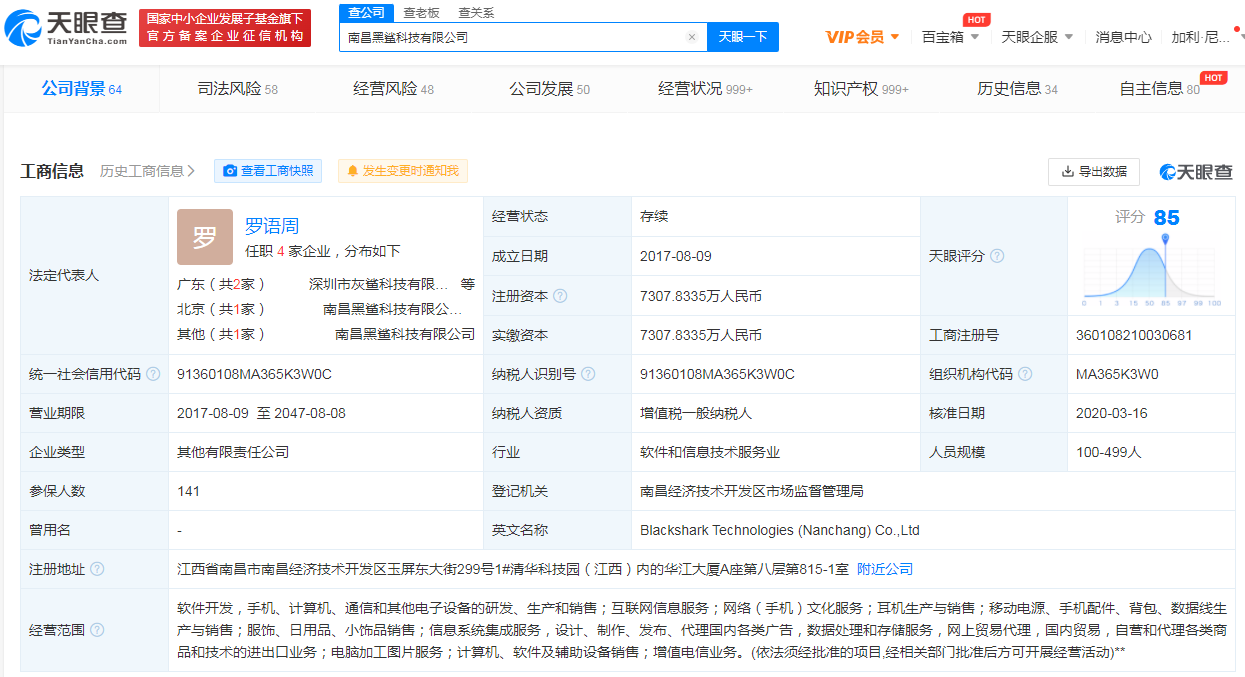Click the 组织机构代码 value MA365K3W0
The width and height of the screenshot is (1245, 677).
point(1117,374)
